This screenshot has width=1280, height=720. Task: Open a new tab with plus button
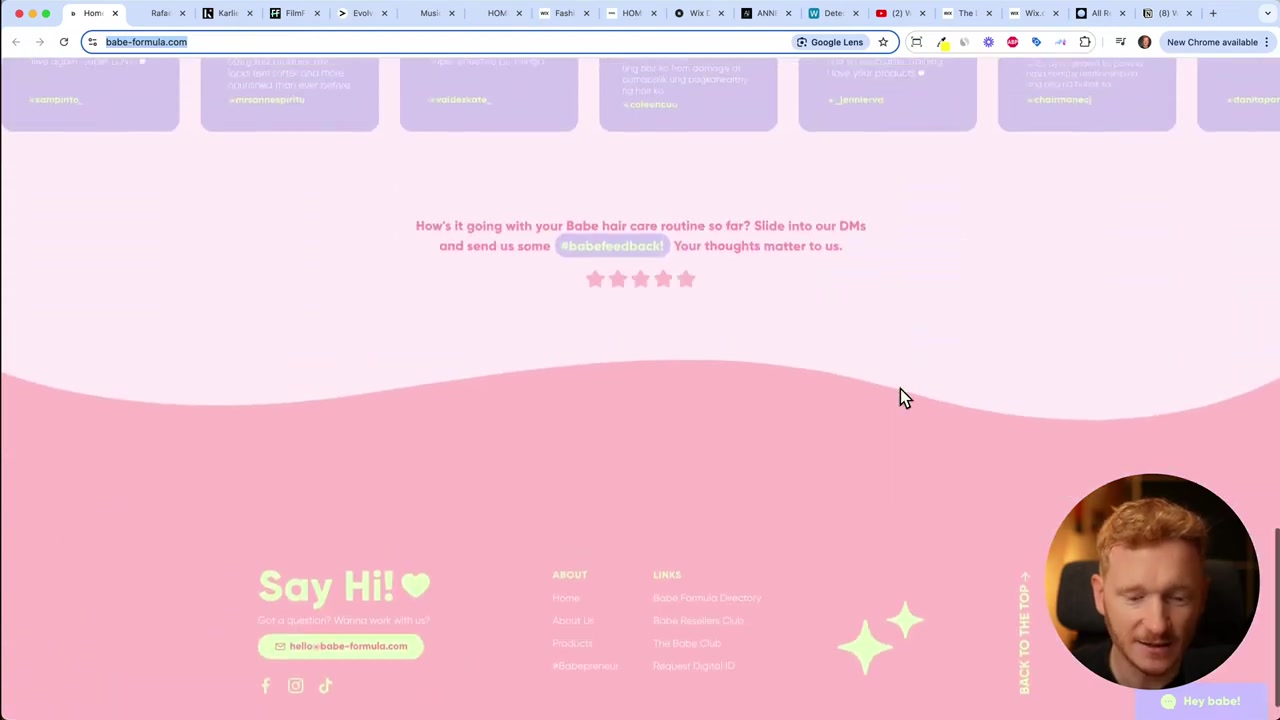tap(1213, 13)
